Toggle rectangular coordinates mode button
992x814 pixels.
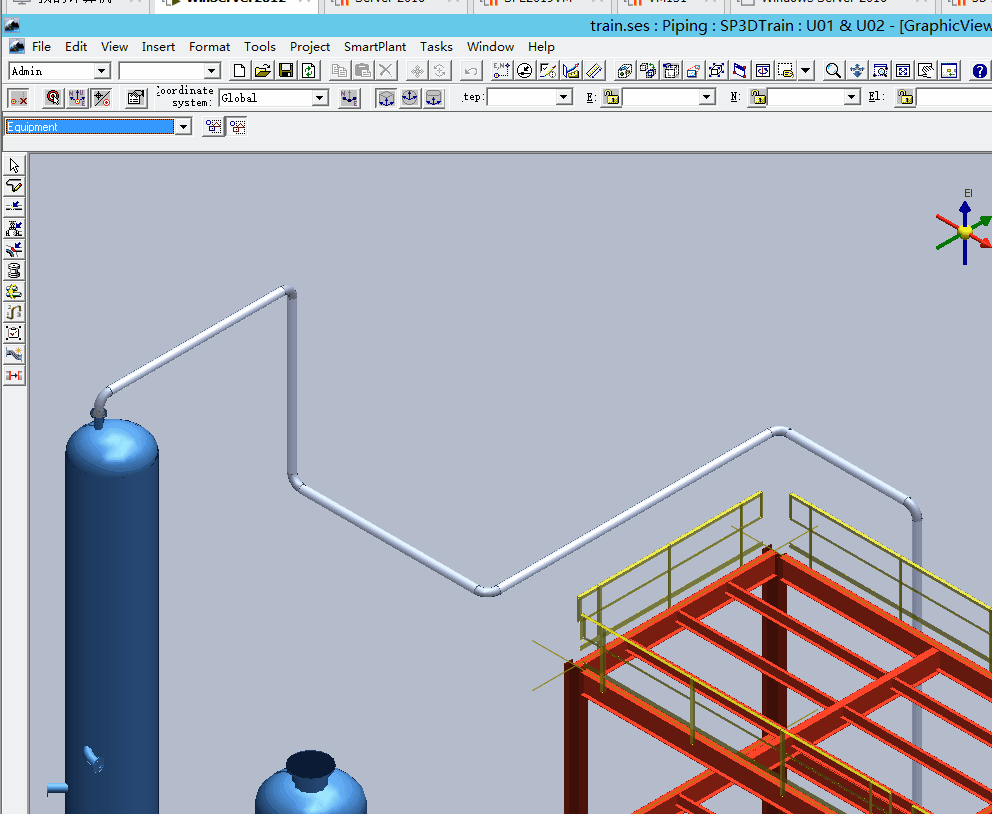(x=386, y=98)
